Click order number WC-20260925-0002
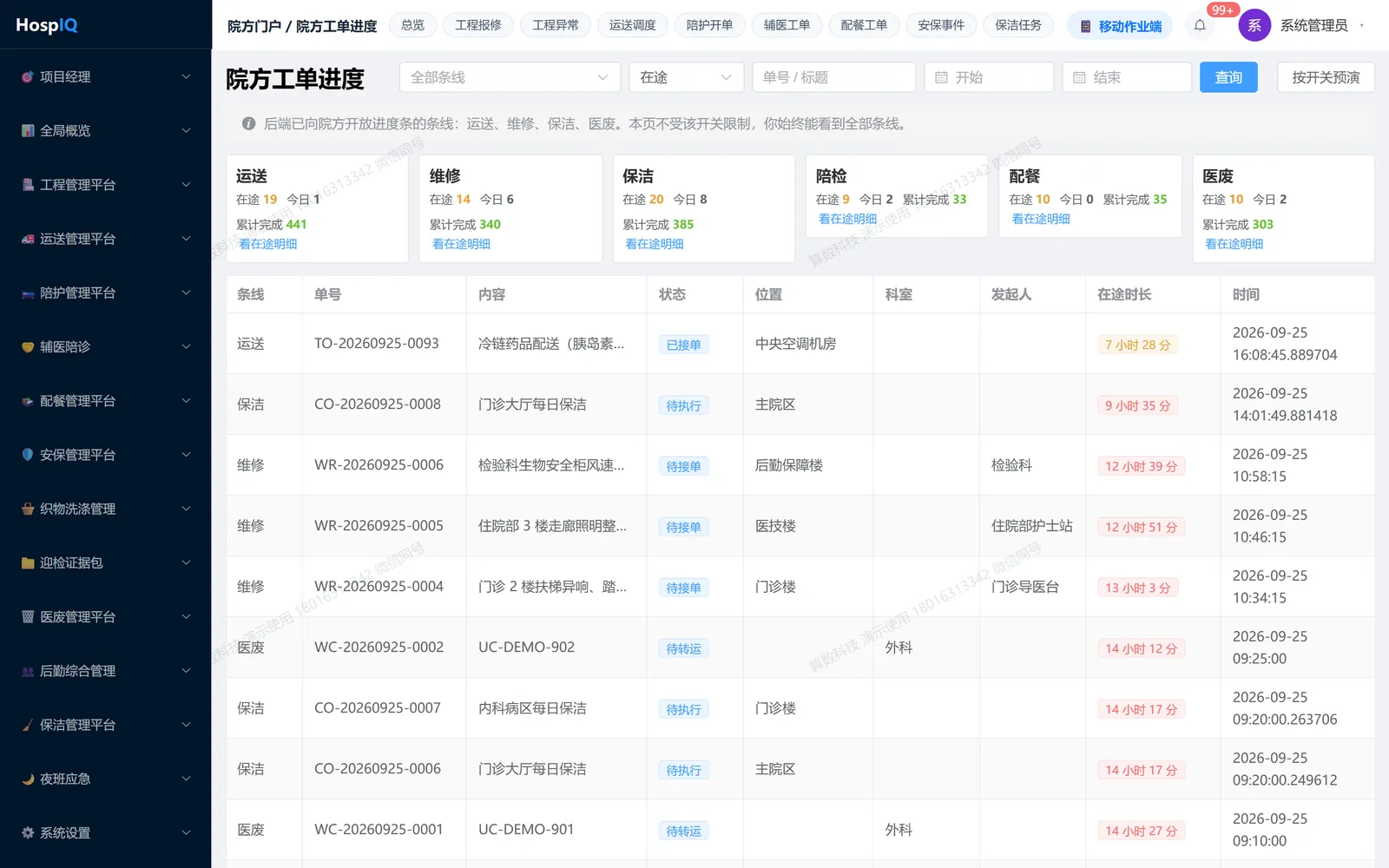 coord(379,647)
